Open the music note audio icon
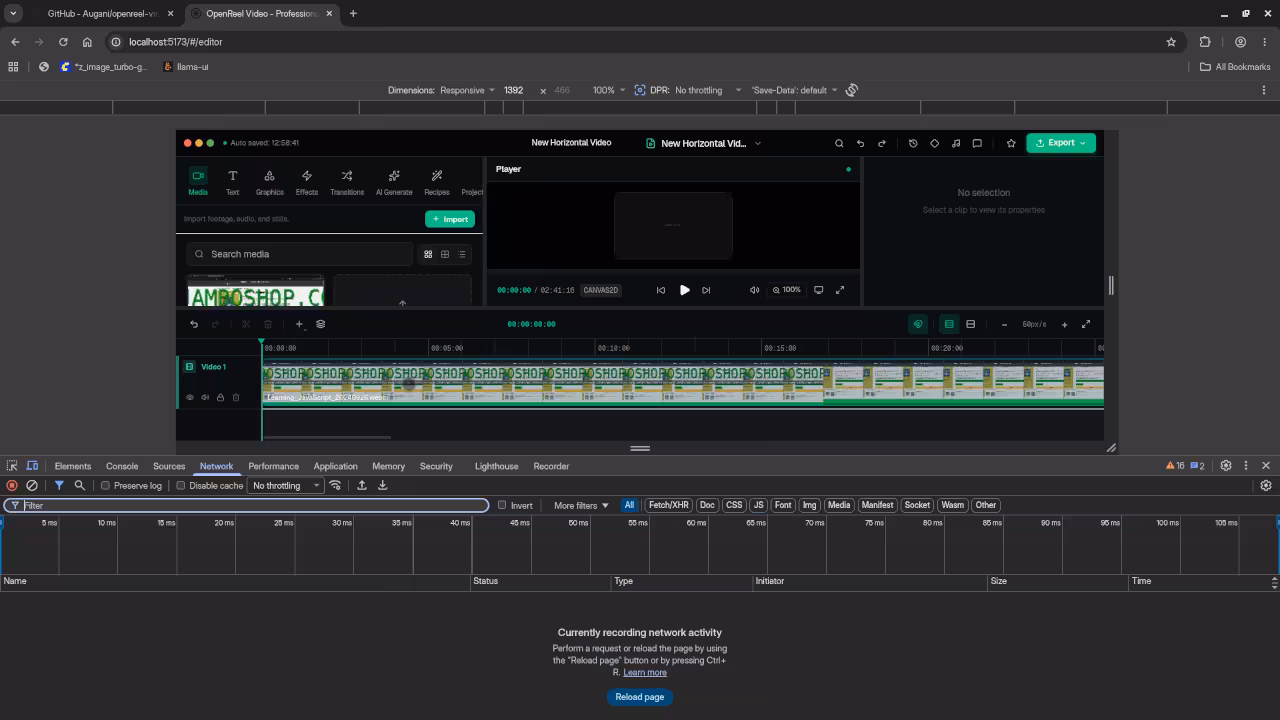 point(956,143)
